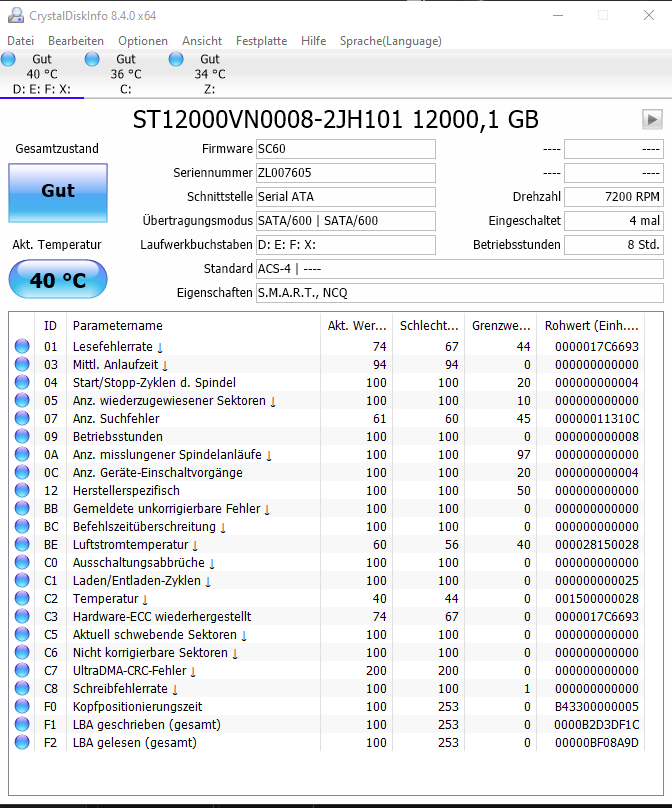
Task: Click status icon of Geräte-Einschaltvorgänge row
Action: click(x=22, y=473)
